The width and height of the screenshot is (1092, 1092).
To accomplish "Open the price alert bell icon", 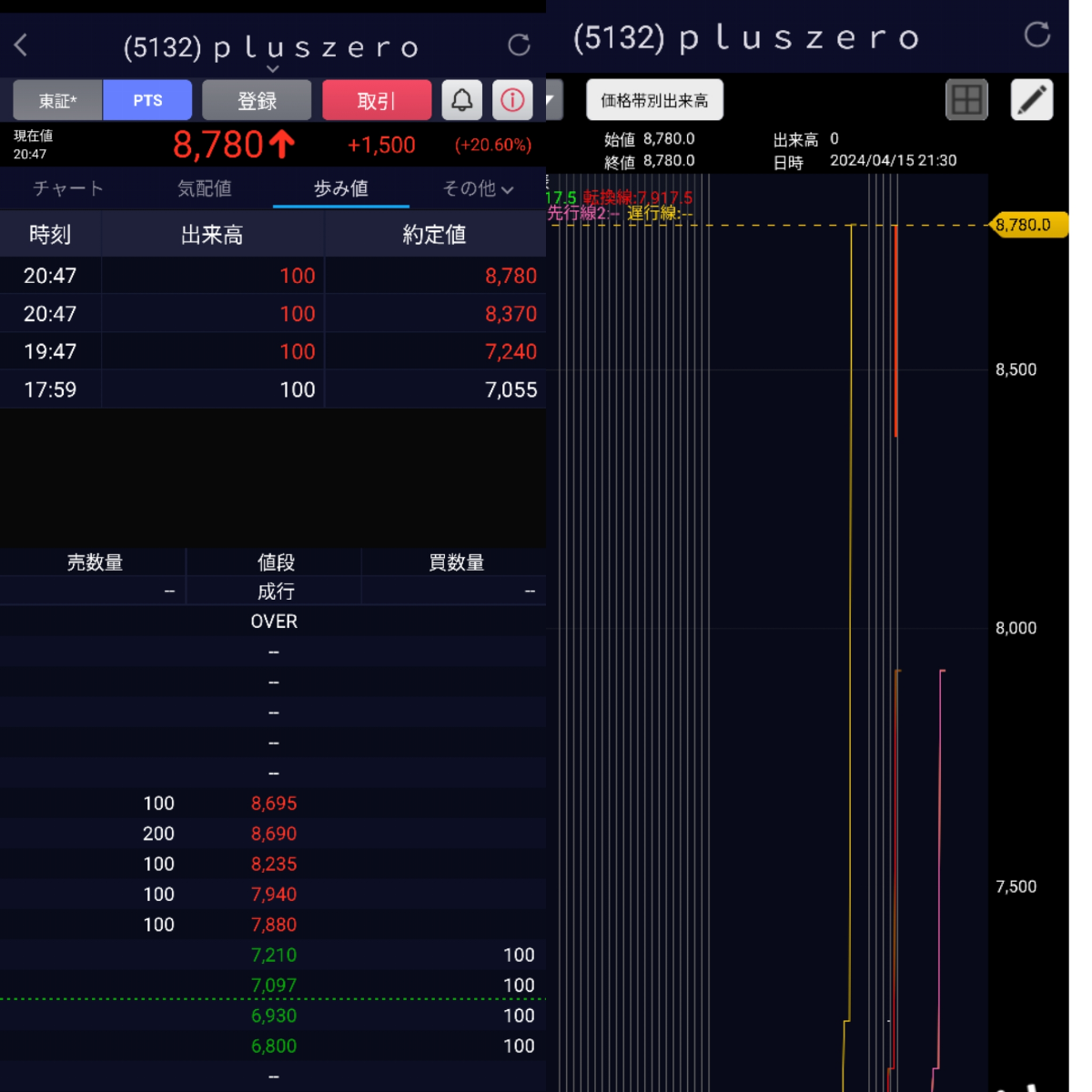I will pos(461,100).
